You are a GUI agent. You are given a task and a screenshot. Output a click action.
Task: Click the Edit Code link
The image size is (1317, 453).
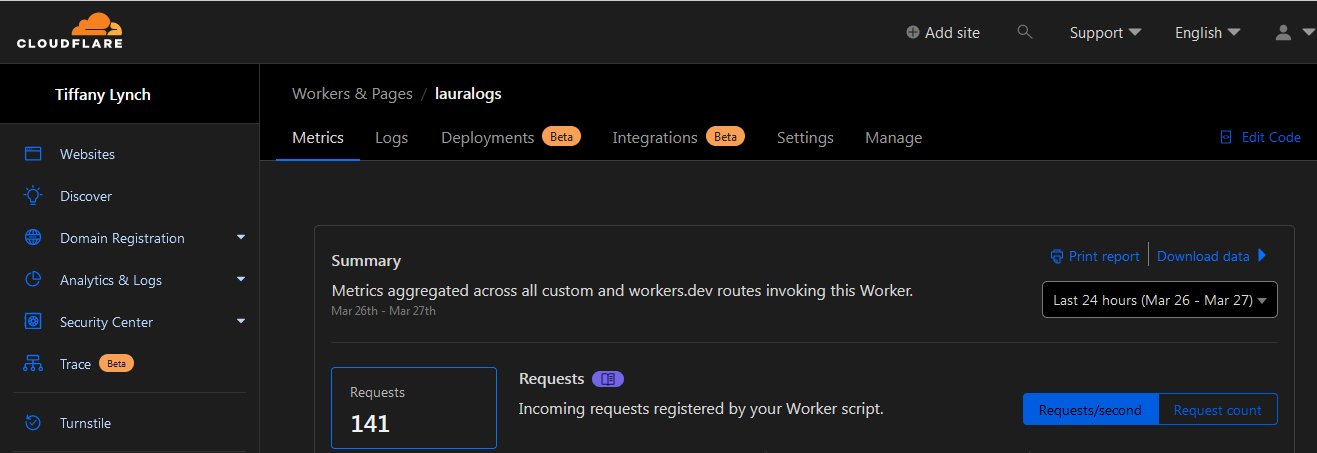1261,137
